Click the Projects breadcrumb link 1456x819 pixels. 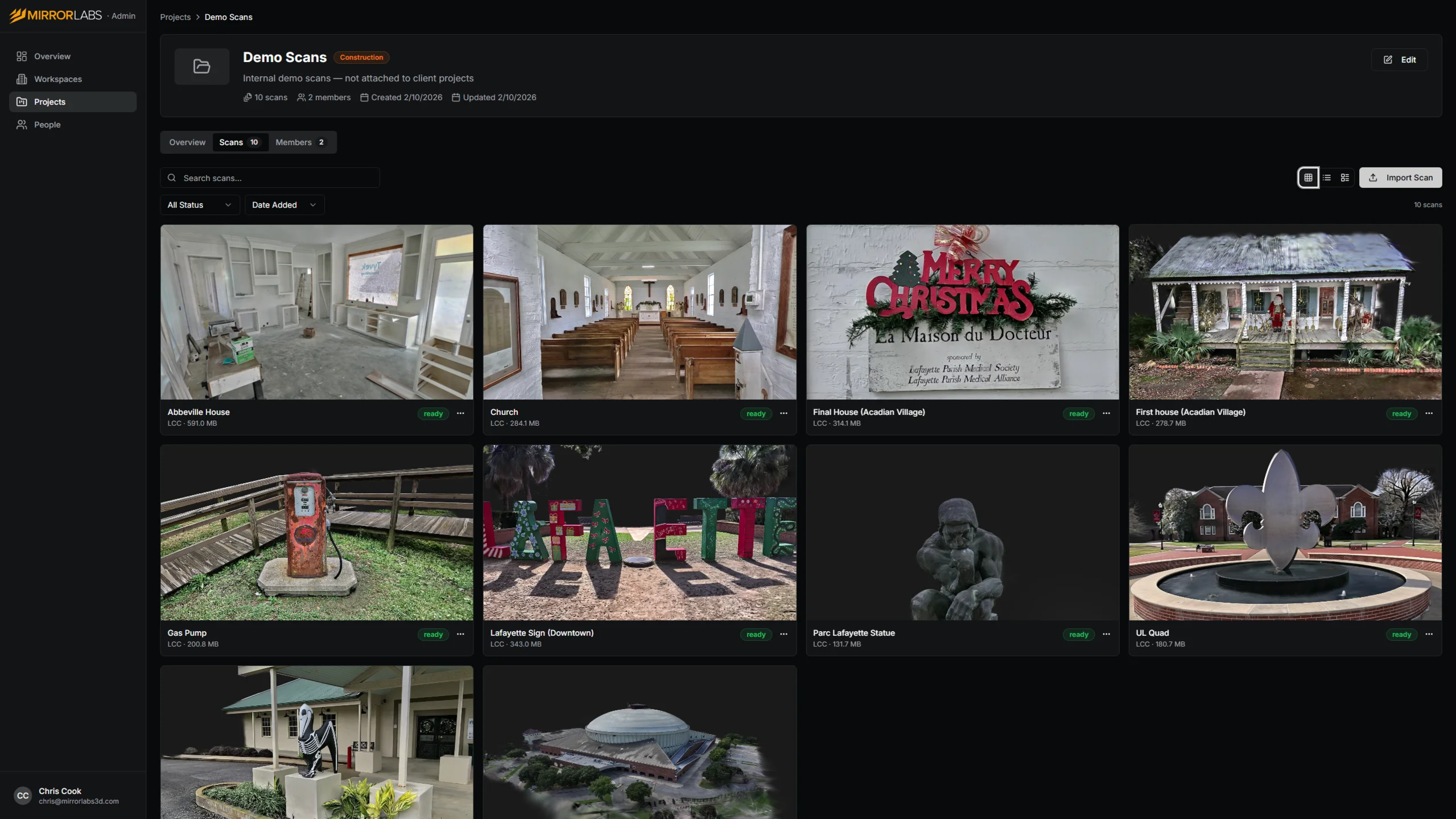point(175,17)
